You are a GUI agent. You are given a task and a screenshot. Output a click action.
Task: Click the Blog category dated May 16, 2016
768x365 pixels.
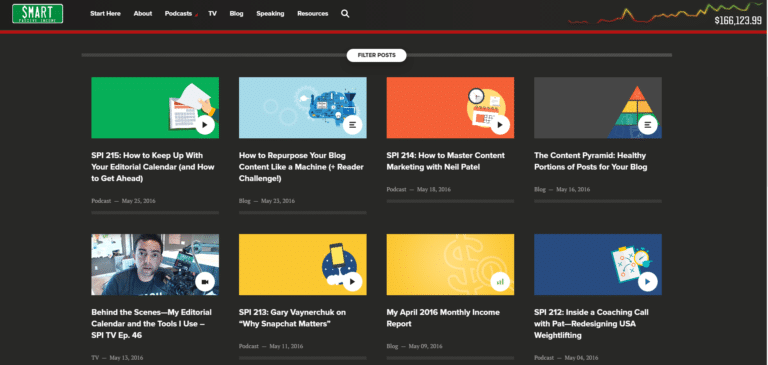[x=540, y=189]
